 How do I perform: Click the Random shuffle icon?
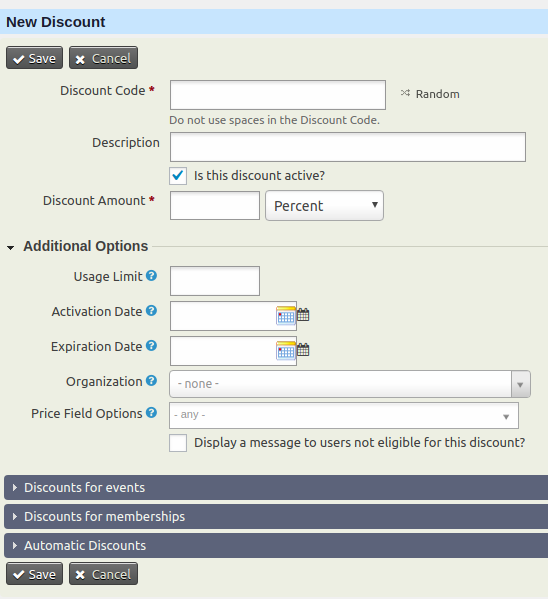click(405, 93)
